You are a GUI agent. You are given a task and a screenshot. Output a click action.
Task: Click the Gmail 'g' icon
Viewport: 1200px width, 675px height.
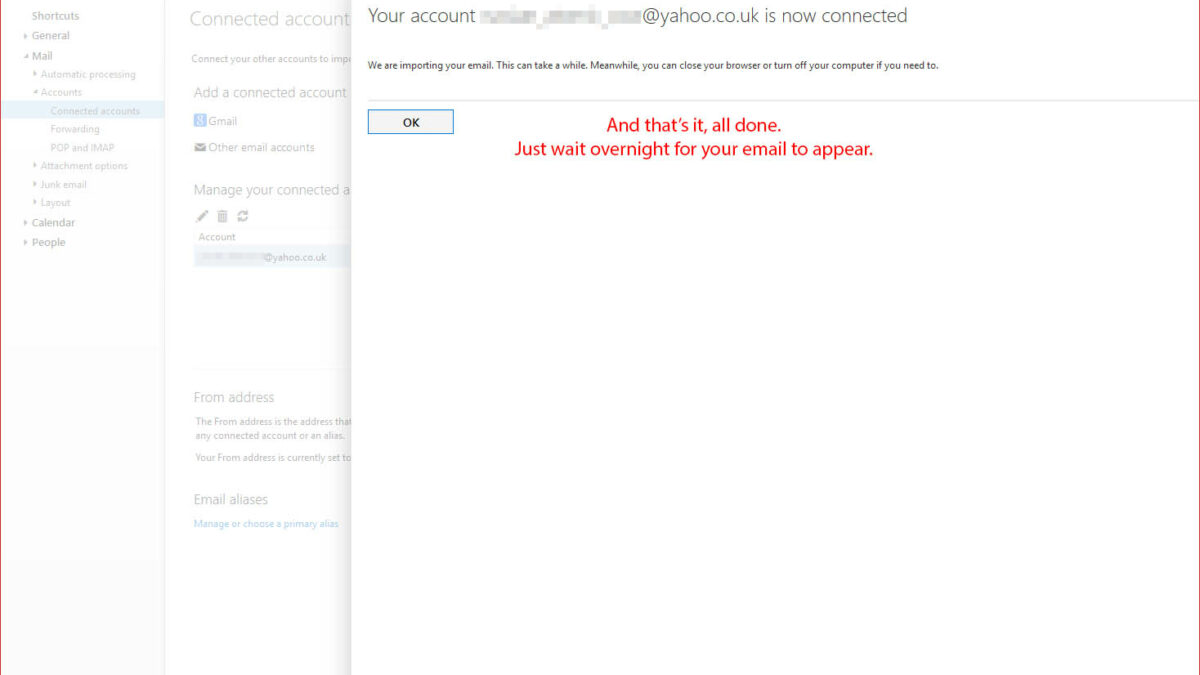point(200,121)
